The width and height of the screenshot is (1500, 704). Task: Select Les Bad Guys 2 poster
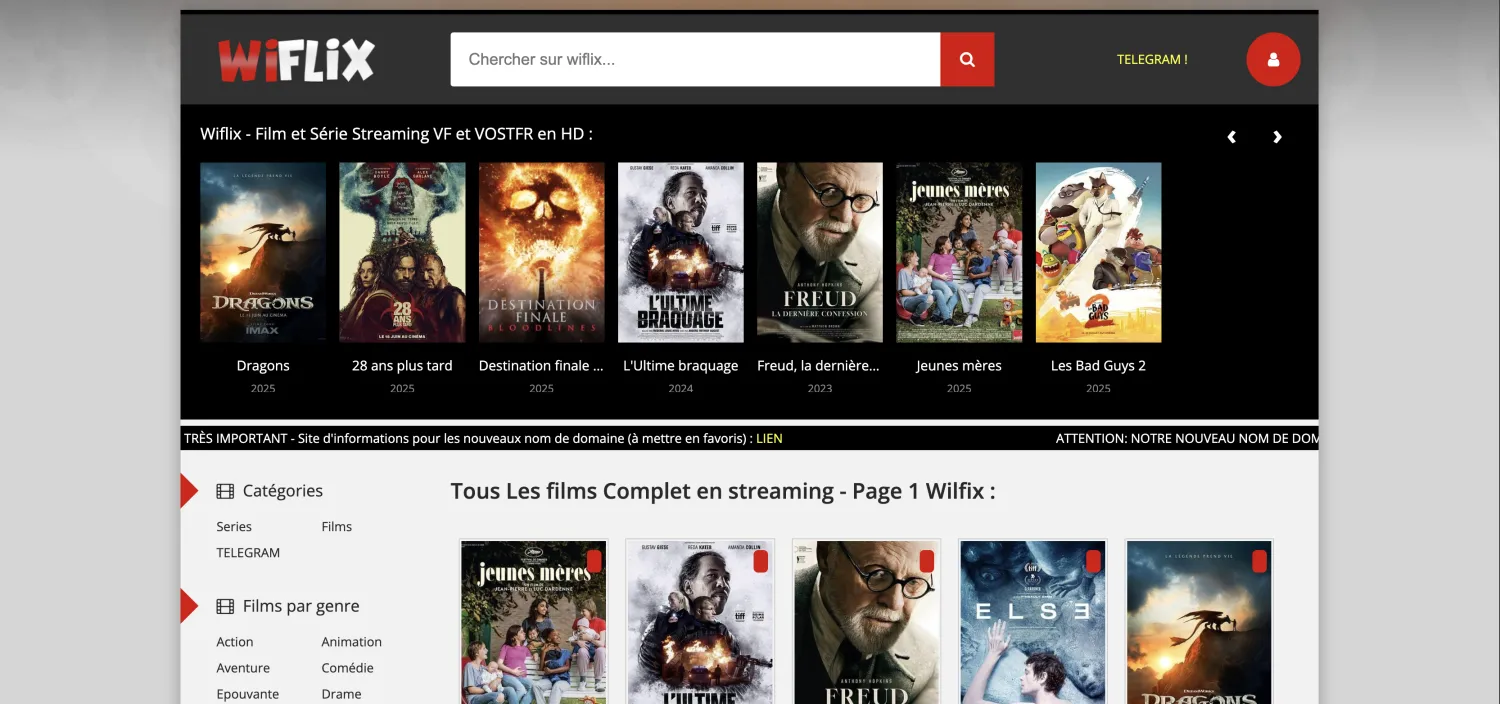coord(1098,253)
